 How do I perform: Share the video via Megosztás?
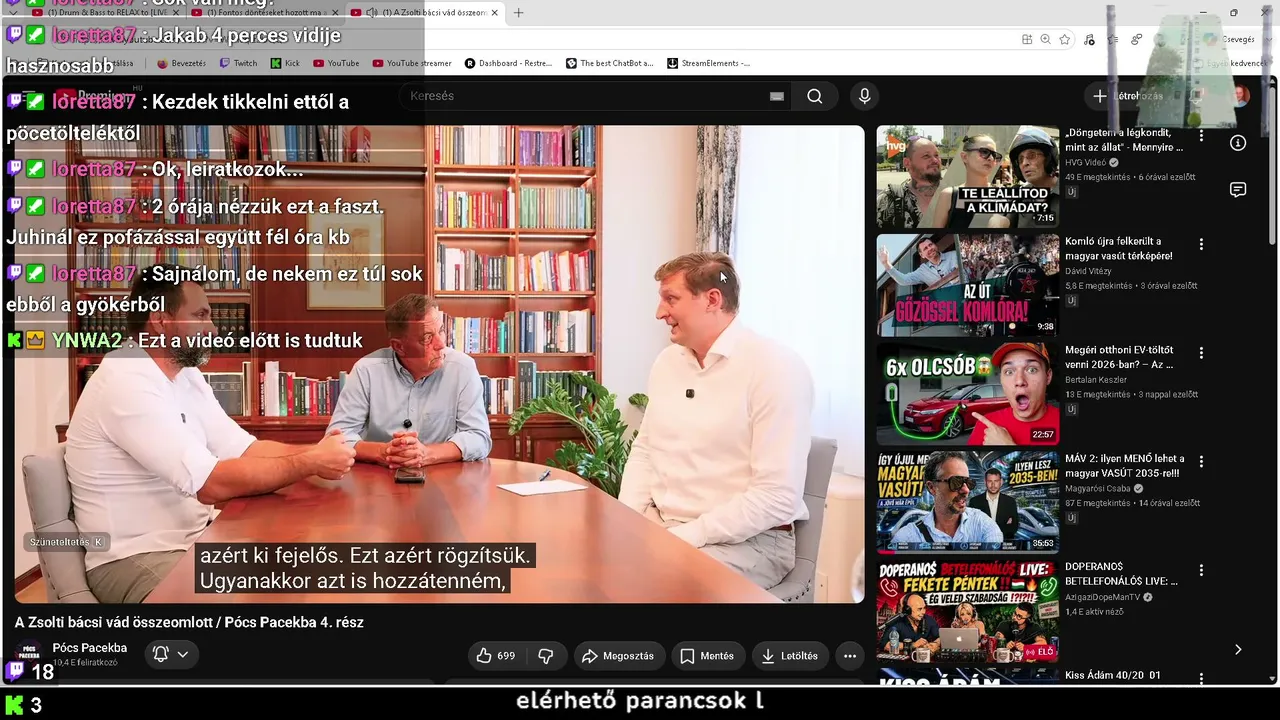click(619, 656)
